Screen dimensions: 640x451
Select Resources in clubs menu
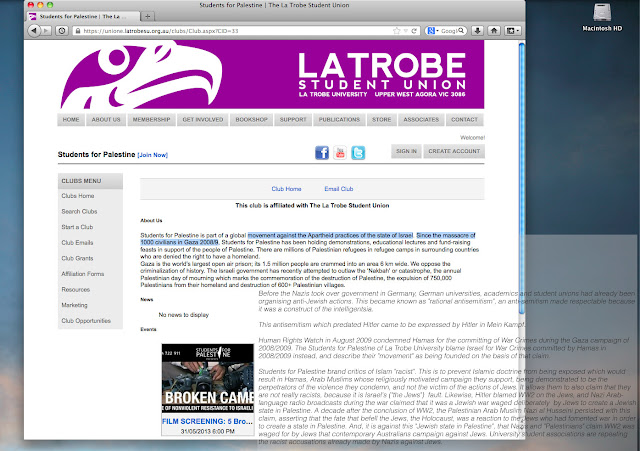[x=76, y=289]
